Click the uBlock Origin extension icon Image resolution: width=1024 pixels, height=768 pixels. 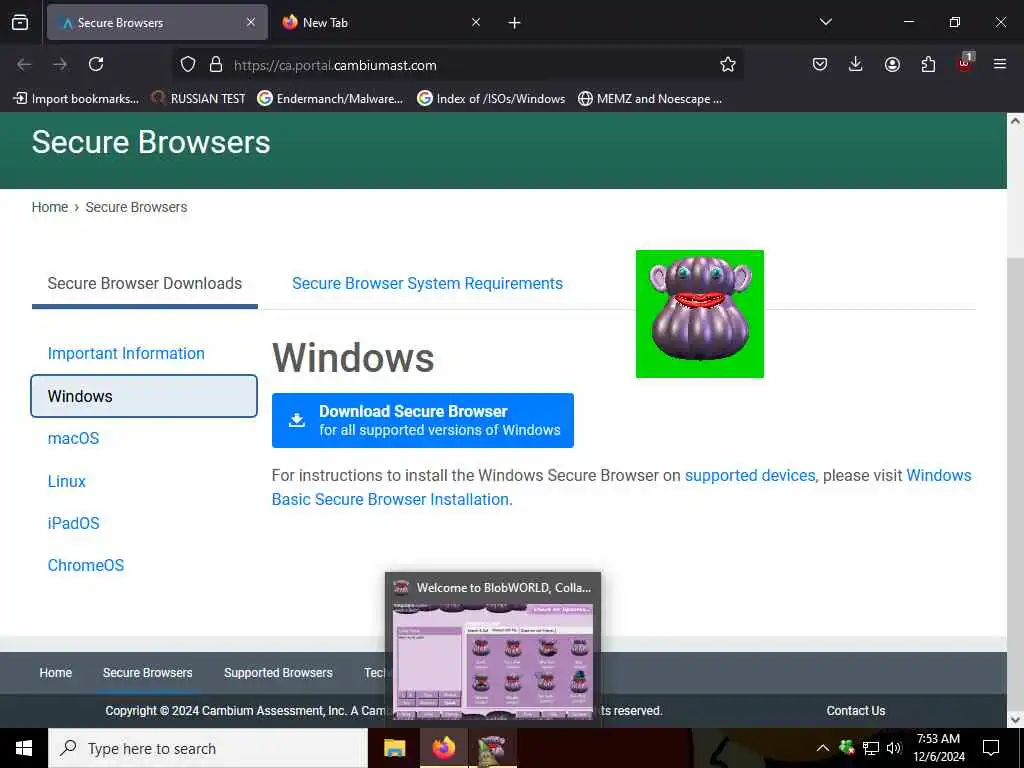click(965, 63)
